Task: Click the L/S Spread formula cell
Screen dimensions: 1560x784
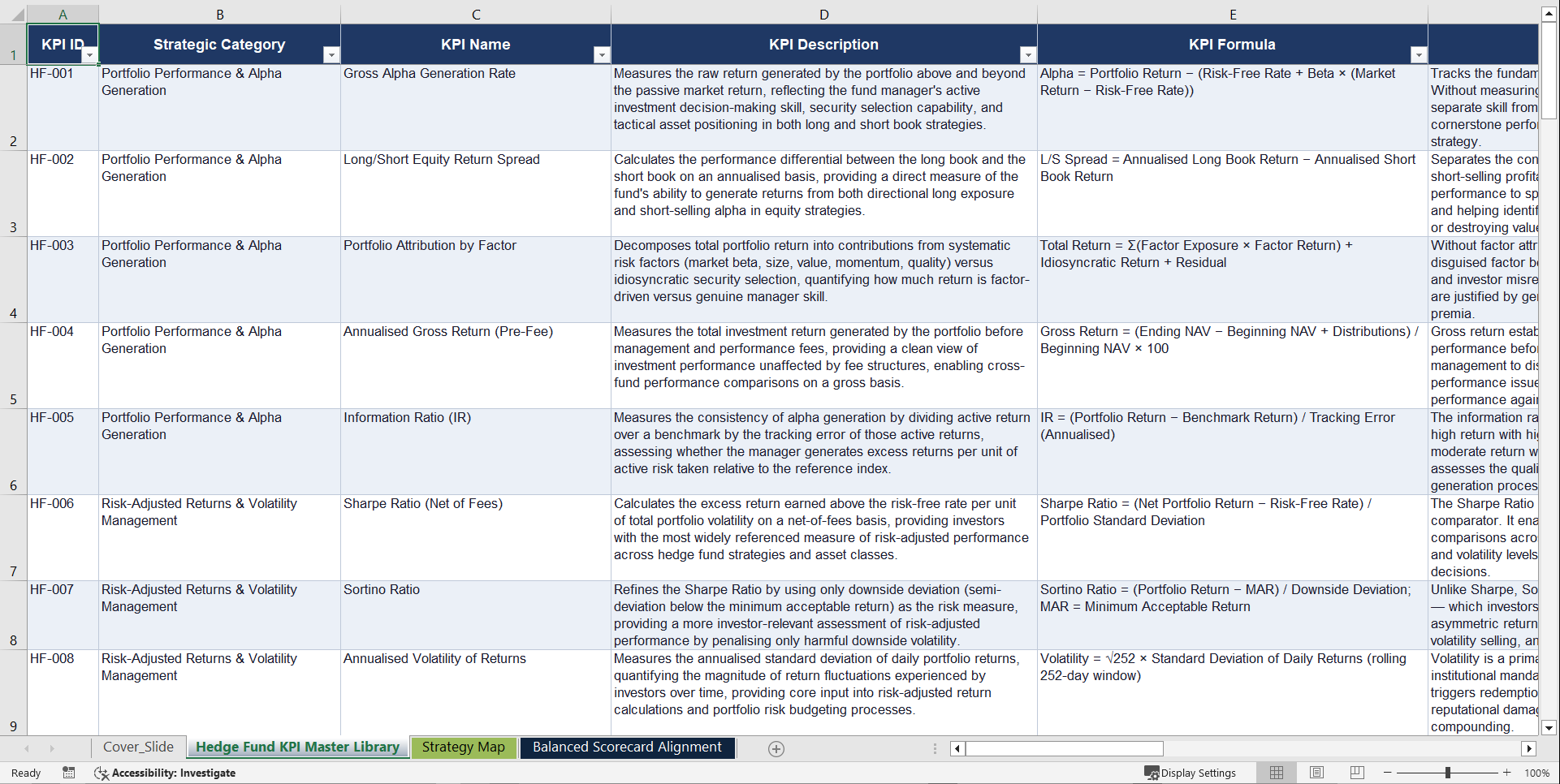Action: [1233, 193]
